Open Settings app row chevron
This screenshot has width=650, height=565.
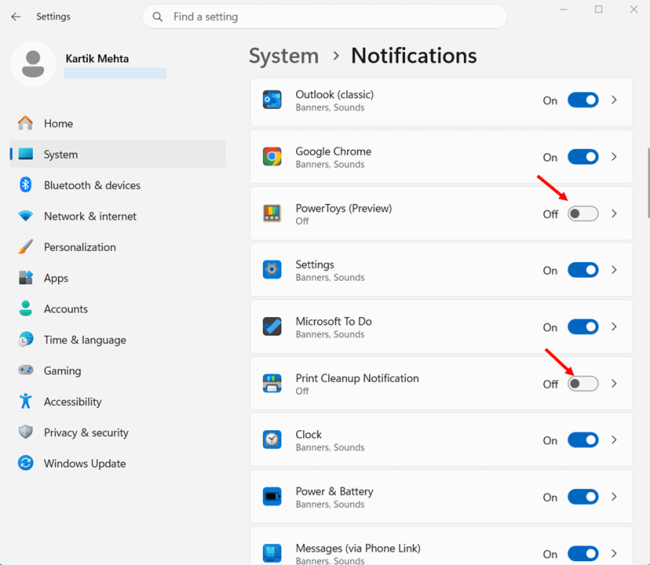click(614, 270)
